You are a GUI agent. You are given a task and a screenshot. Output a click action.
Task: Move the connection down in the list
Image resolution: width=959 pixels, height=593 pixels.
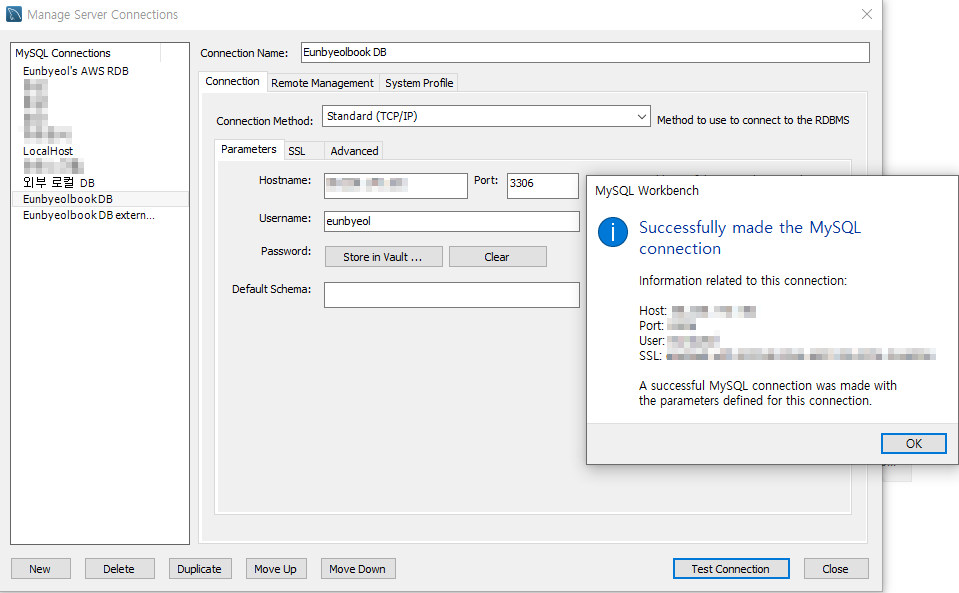tap(358, 569)
